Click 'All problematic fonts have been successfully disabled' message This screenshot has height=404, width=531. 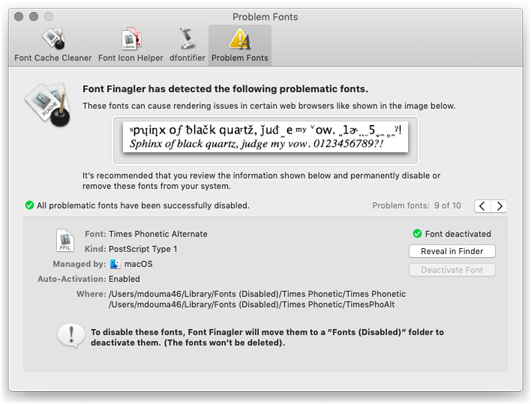pyautogui.click(x=143, y=206)
